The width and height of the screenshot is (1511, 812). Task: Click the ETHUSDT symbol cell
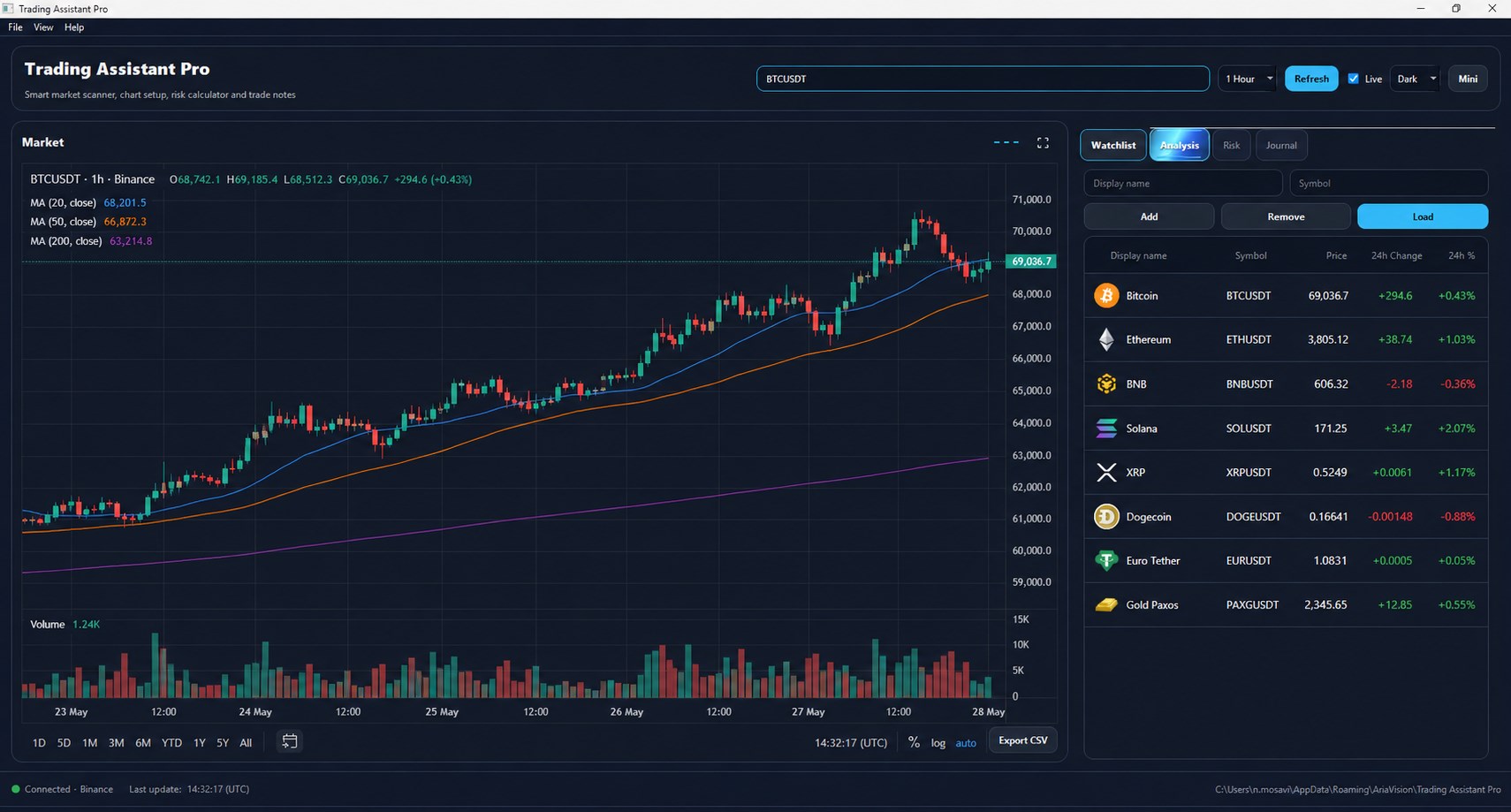(x=1249, y=340)
